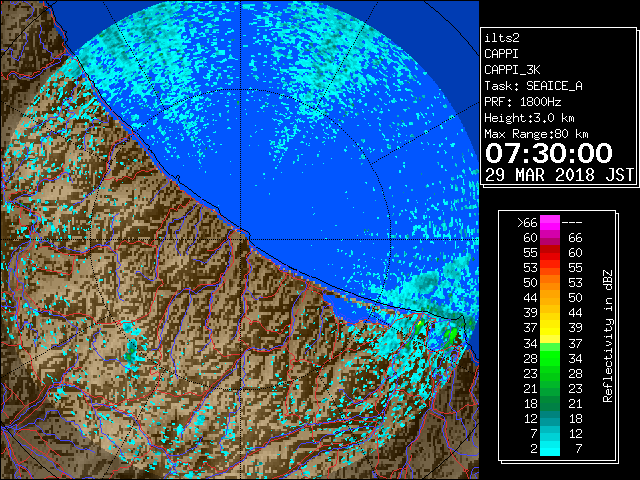Select the 'Max Range:80 km' line

(536, 134)
